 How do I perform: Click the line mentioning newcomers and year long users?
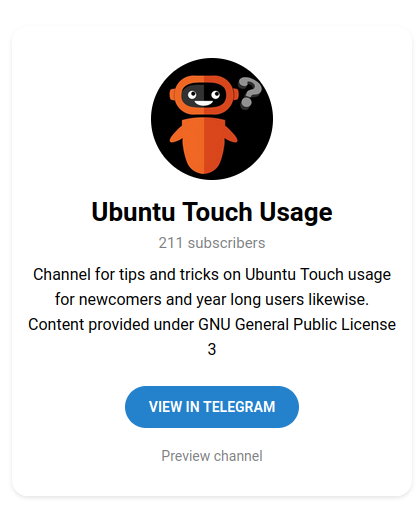tap(212, 300)
